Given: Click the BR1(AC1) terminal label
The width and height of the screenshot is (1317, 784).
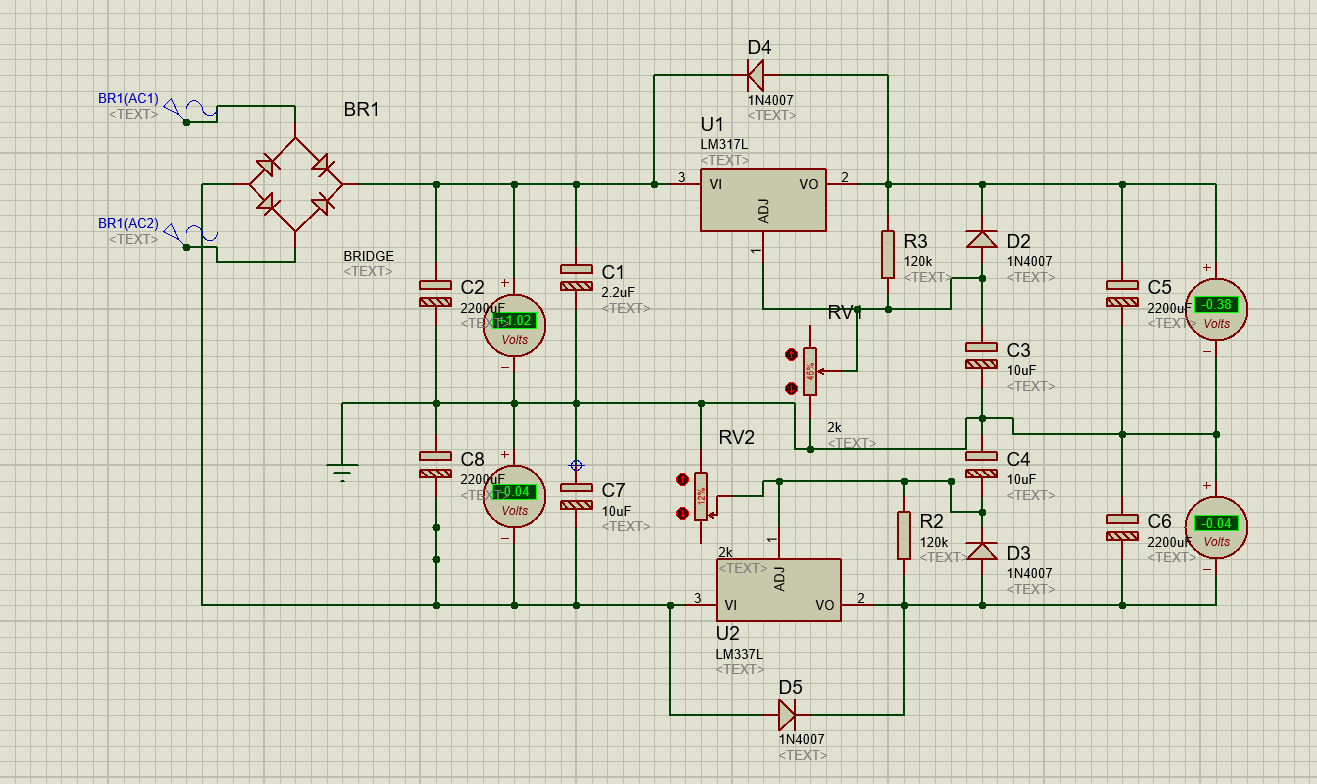Looking at the screenshot, I should (x=128, y=98).
